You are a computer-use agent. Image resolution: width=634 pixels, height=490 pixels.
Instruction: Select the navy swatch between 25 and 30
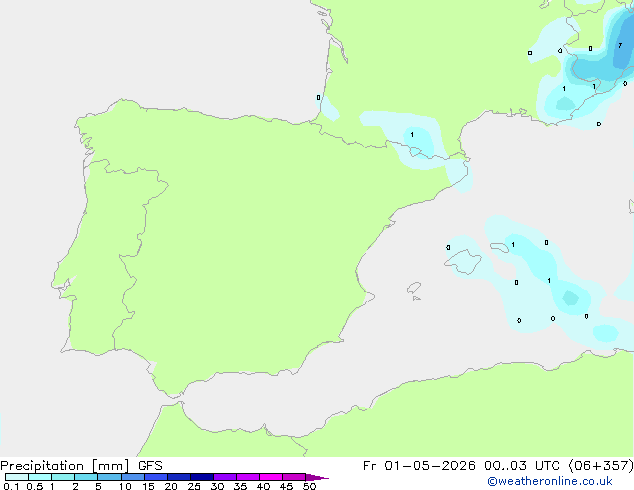click(202, 477)
